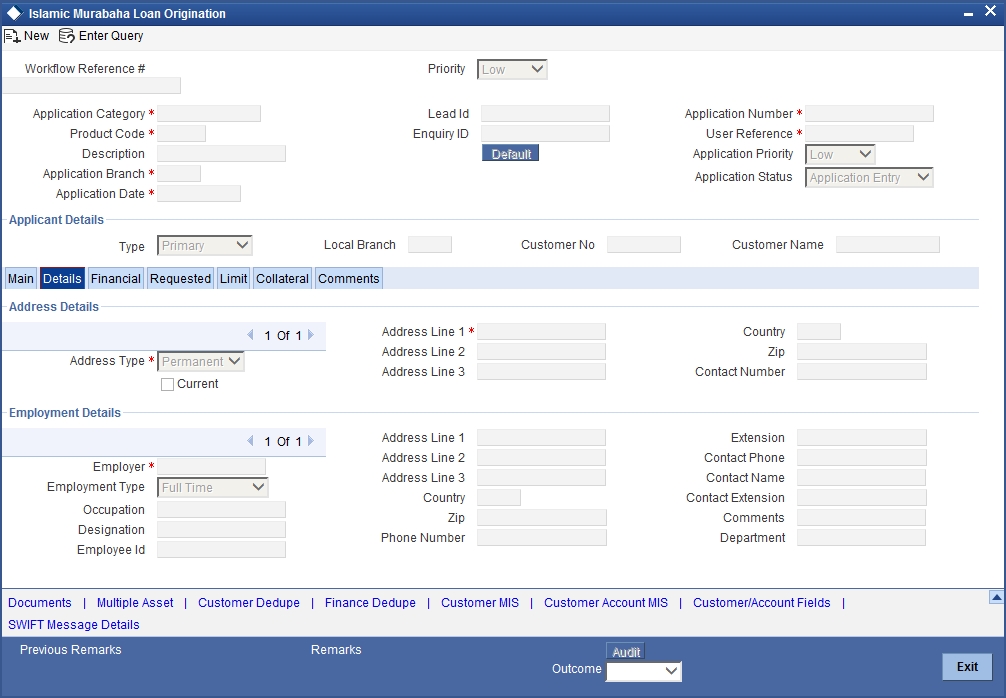Viewport: 1006px width, 698px height.
Task: Open the Finance Dedupe link
Action: 370,602
